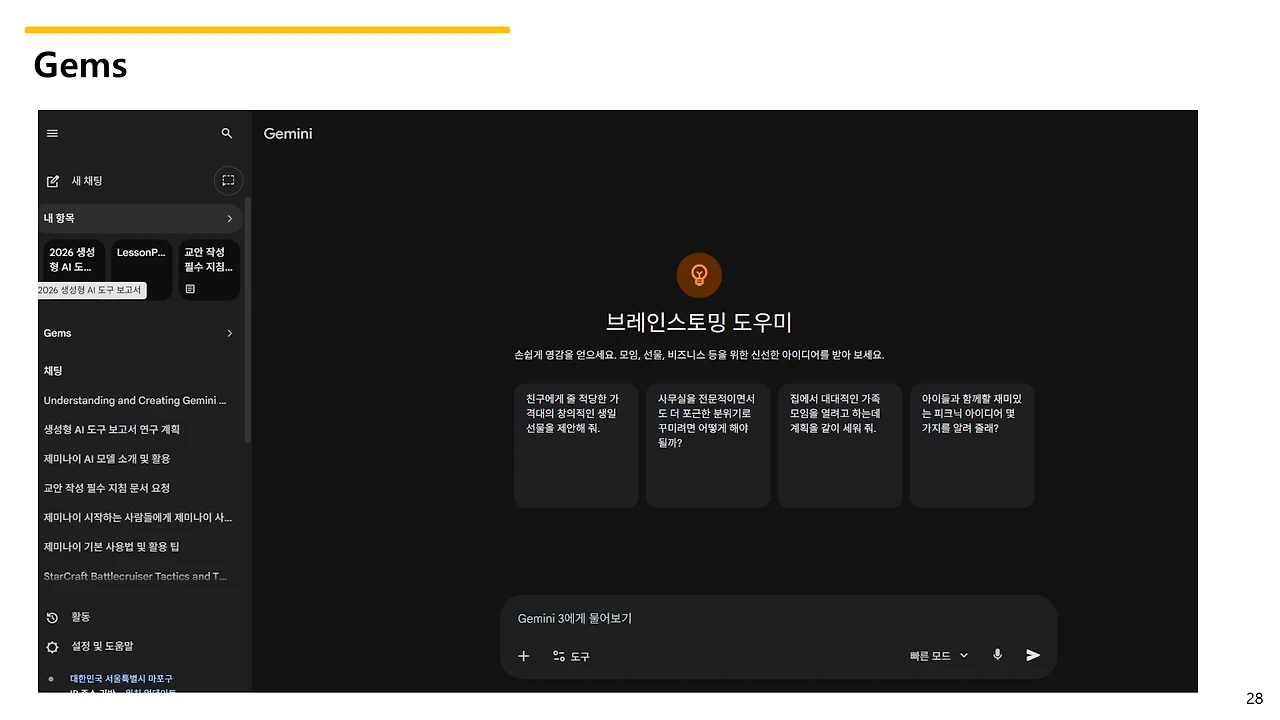Viewport: 1280px width, 720px height.
Task: Click the 피크닉 아이디어 suggestion card
Action: coord(971,444)
